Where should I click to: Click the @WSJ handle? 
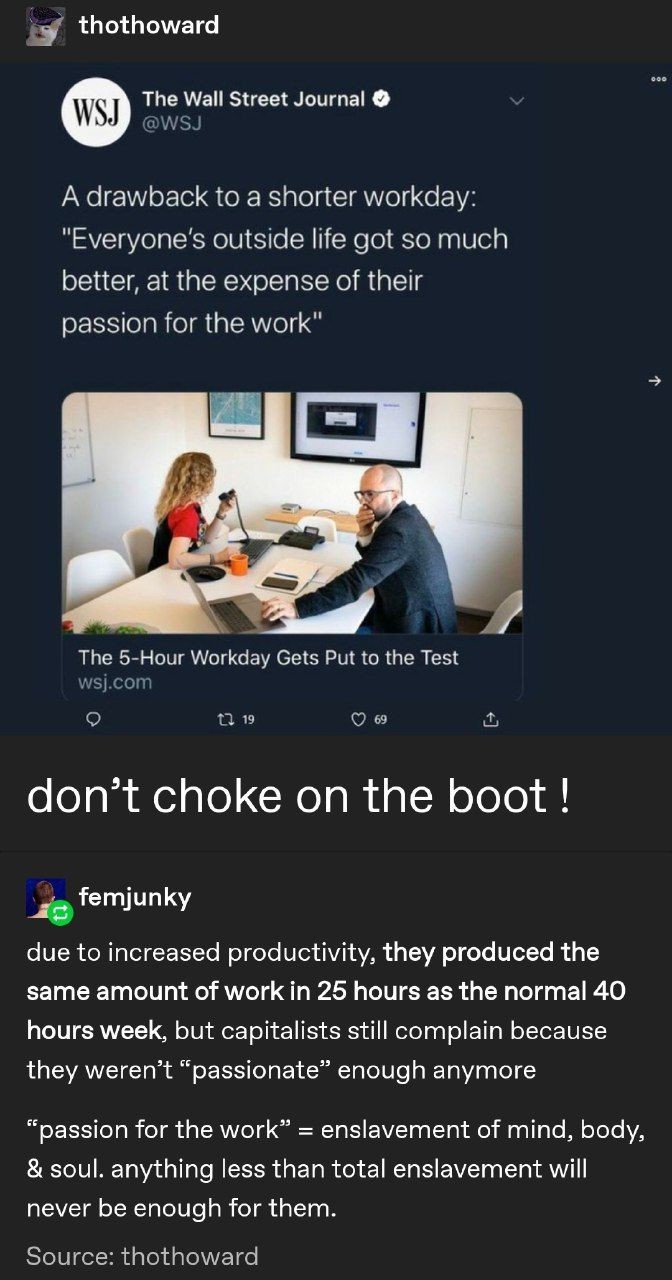pyautogui.click(x=172, y=122)
